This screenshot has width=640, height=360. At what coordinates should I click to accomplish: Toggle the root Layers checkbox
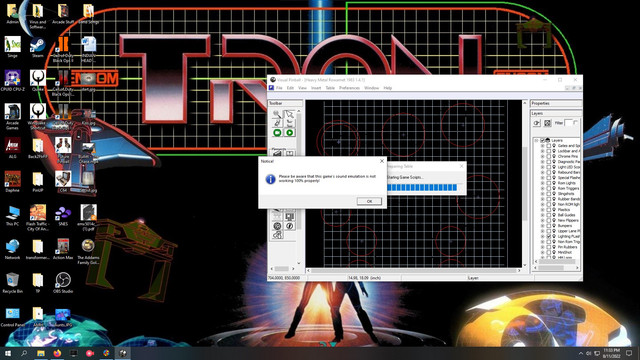click(542, 140)
